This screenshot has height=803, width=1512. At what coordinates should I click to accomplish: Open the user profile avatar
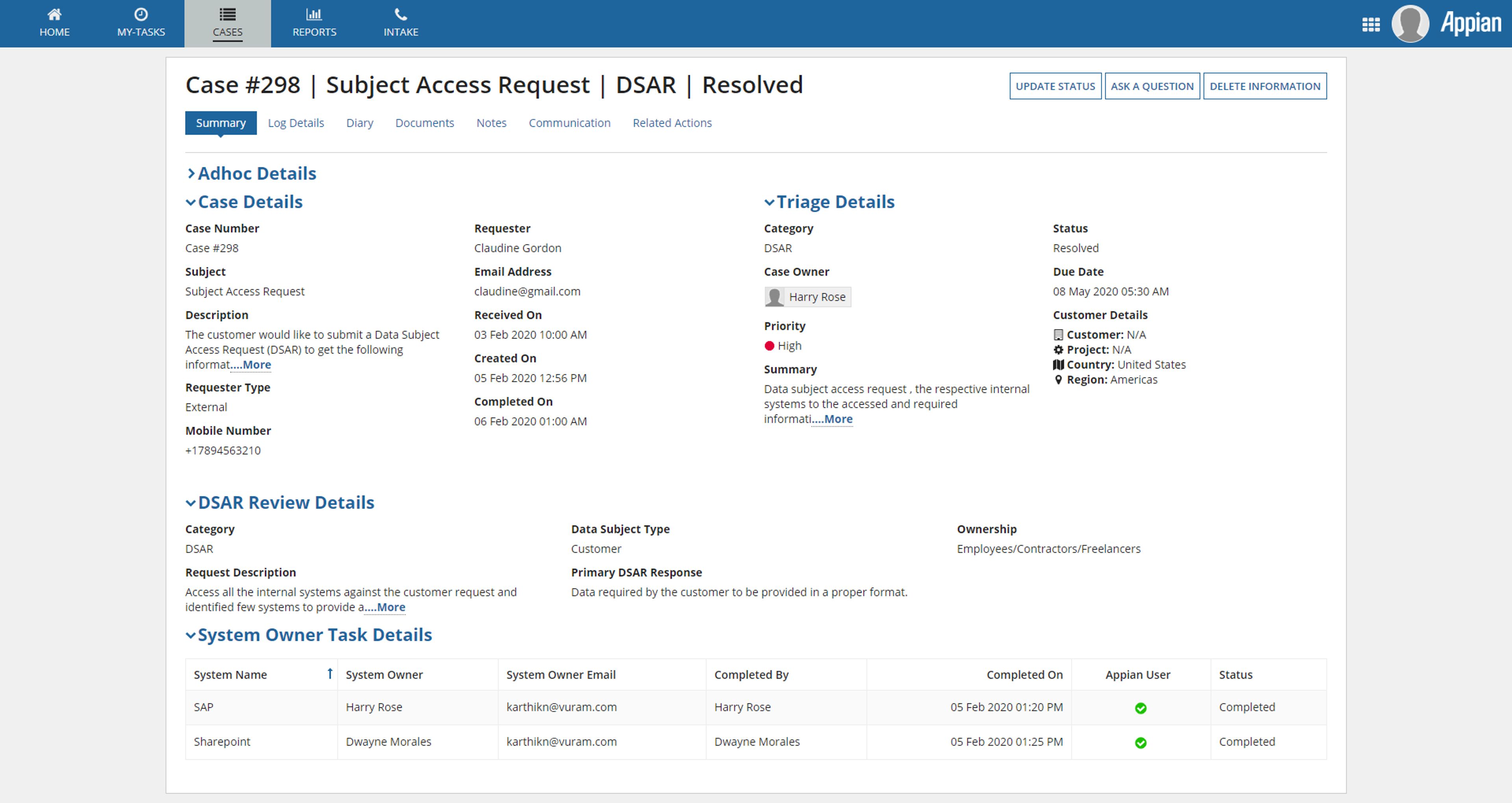tap(1410, 24)
